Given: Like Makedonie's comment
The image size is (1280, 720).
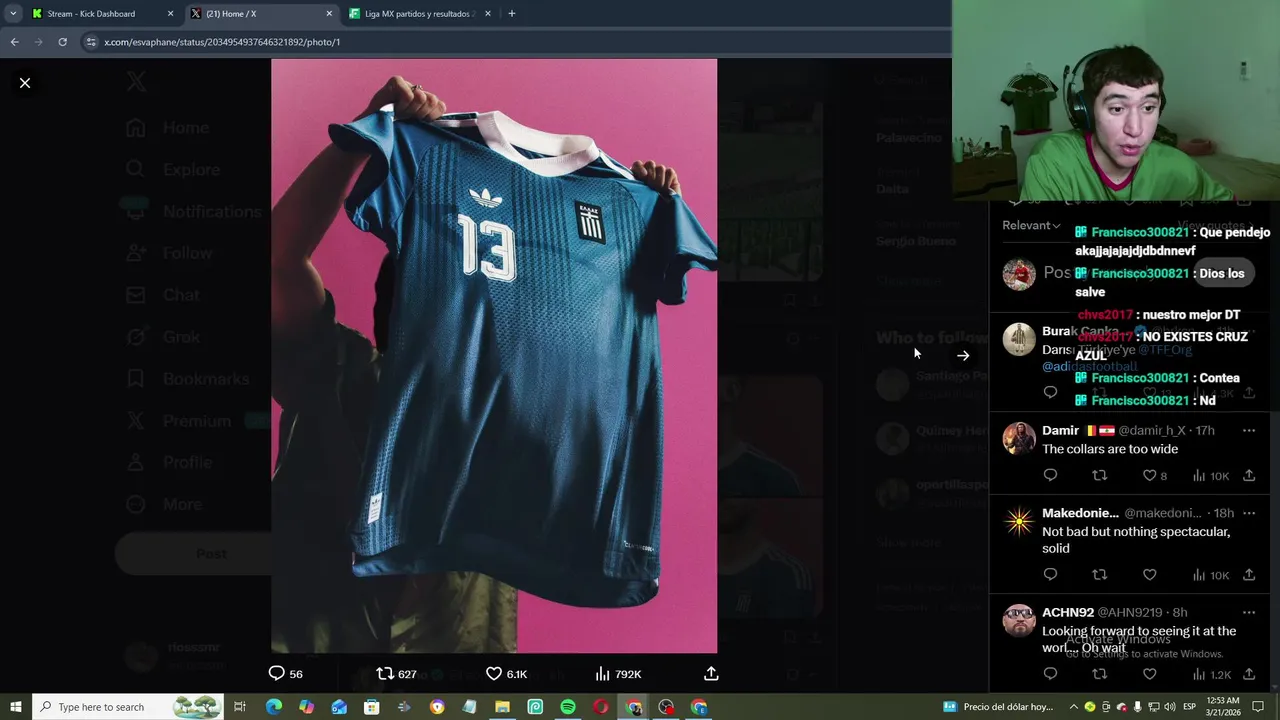Looking at the screenshot, I should pos(1149,575).
